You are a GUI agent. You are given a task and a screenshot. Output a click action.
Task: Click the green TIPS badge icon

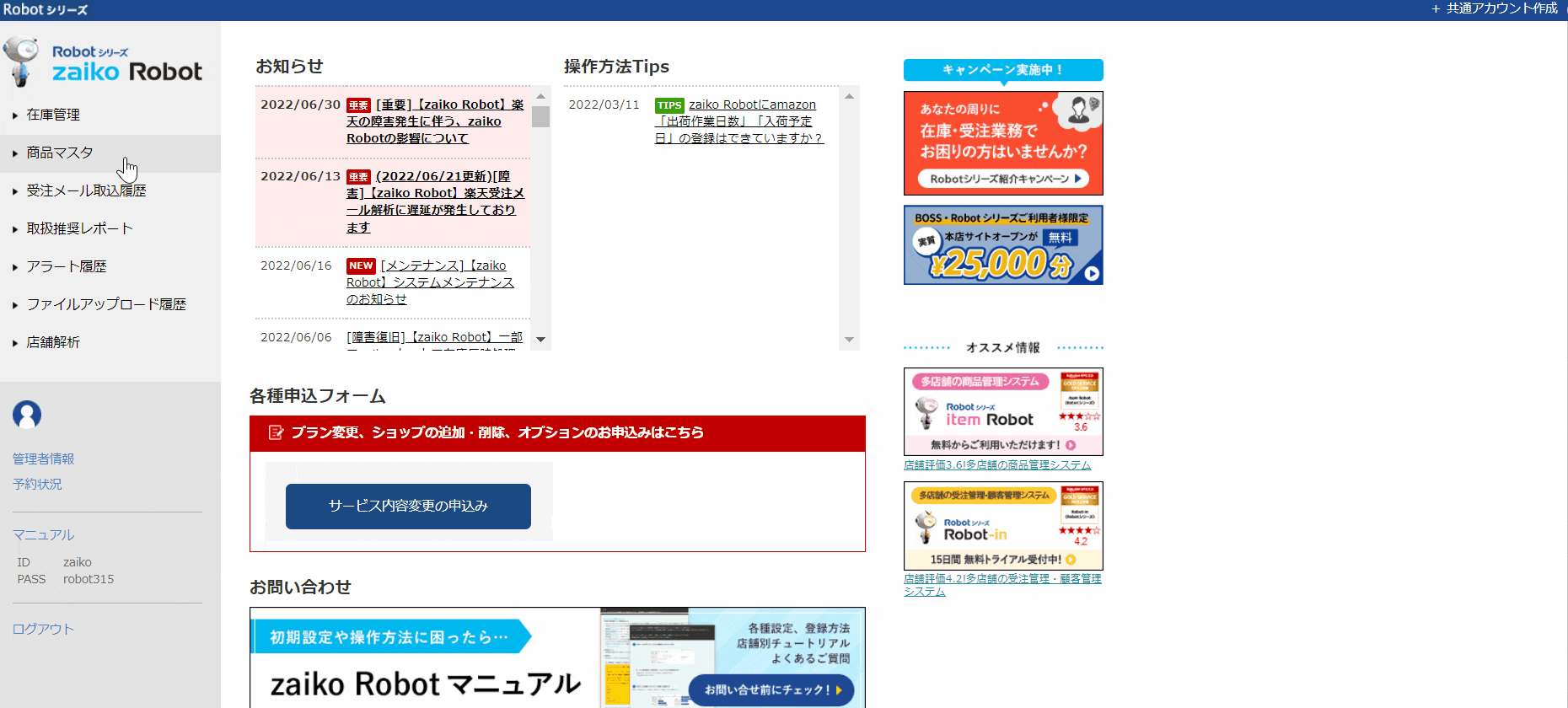tap(669, 105)
